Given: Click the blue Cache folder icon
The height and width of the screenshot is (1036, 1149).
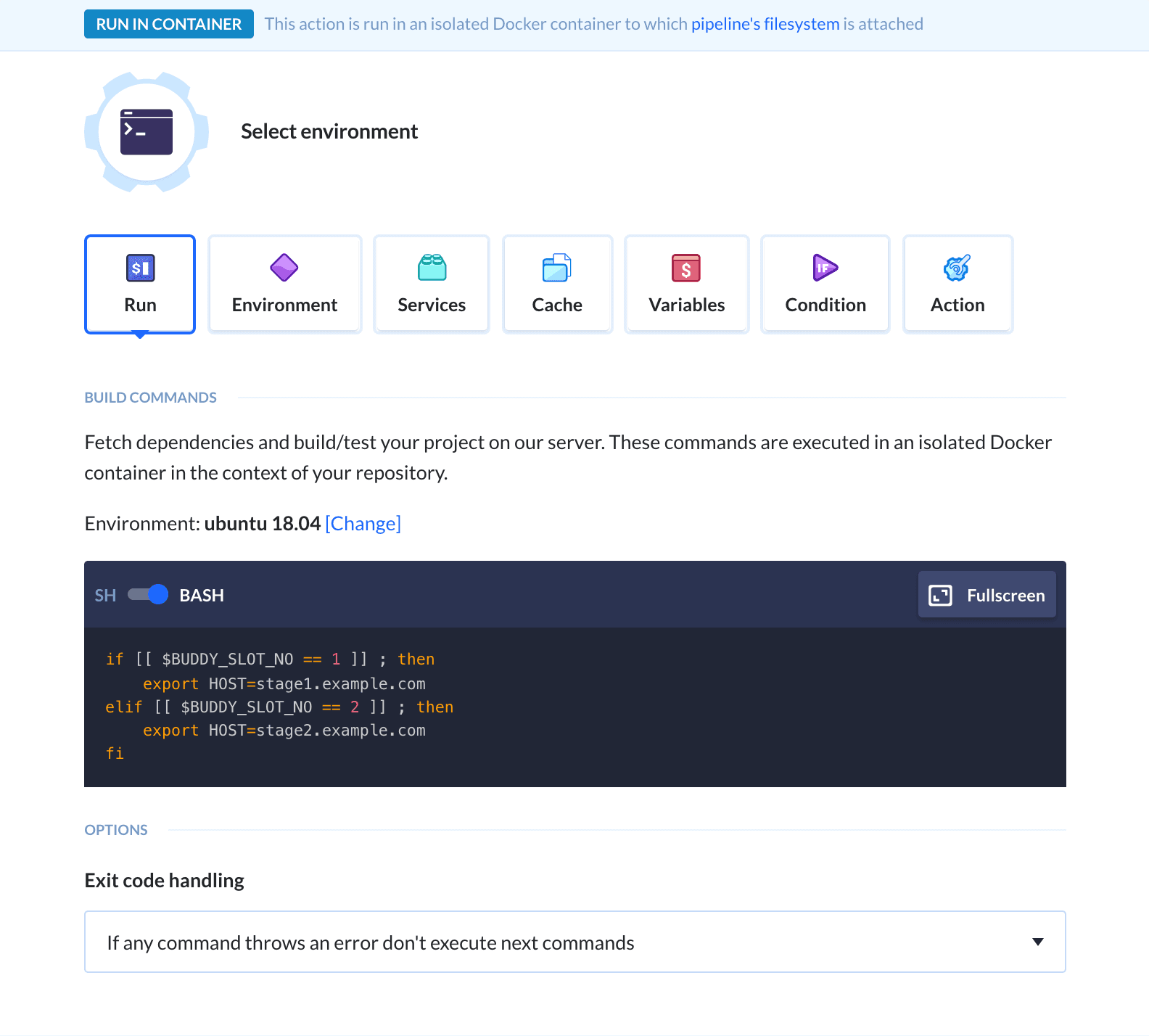Looking at the screenshot, I should [557, 268].
